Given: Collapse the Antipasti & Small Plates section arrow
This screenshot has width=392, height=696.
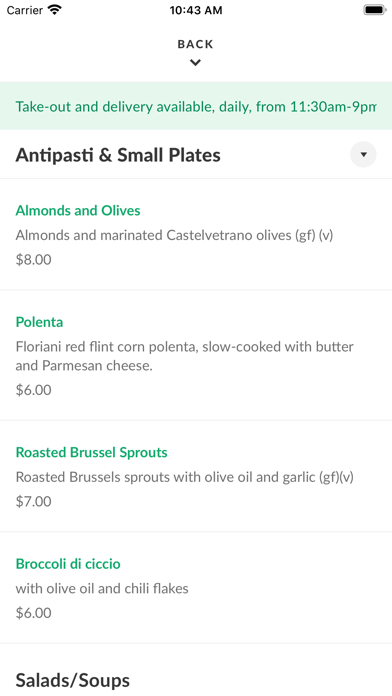Looking at the screenshot, I should click(x=363, y=155).
